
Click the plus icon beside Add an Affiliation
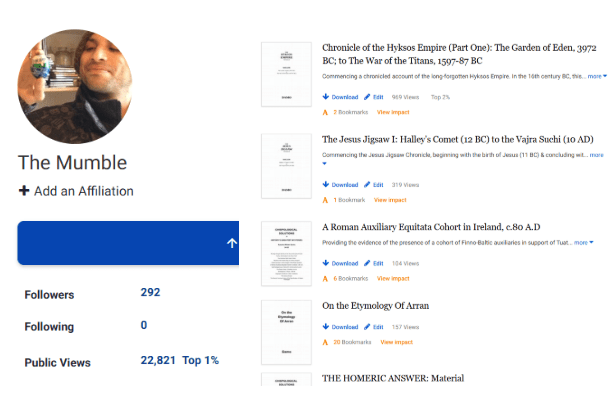pyautogui.click(x=24, y=191)
